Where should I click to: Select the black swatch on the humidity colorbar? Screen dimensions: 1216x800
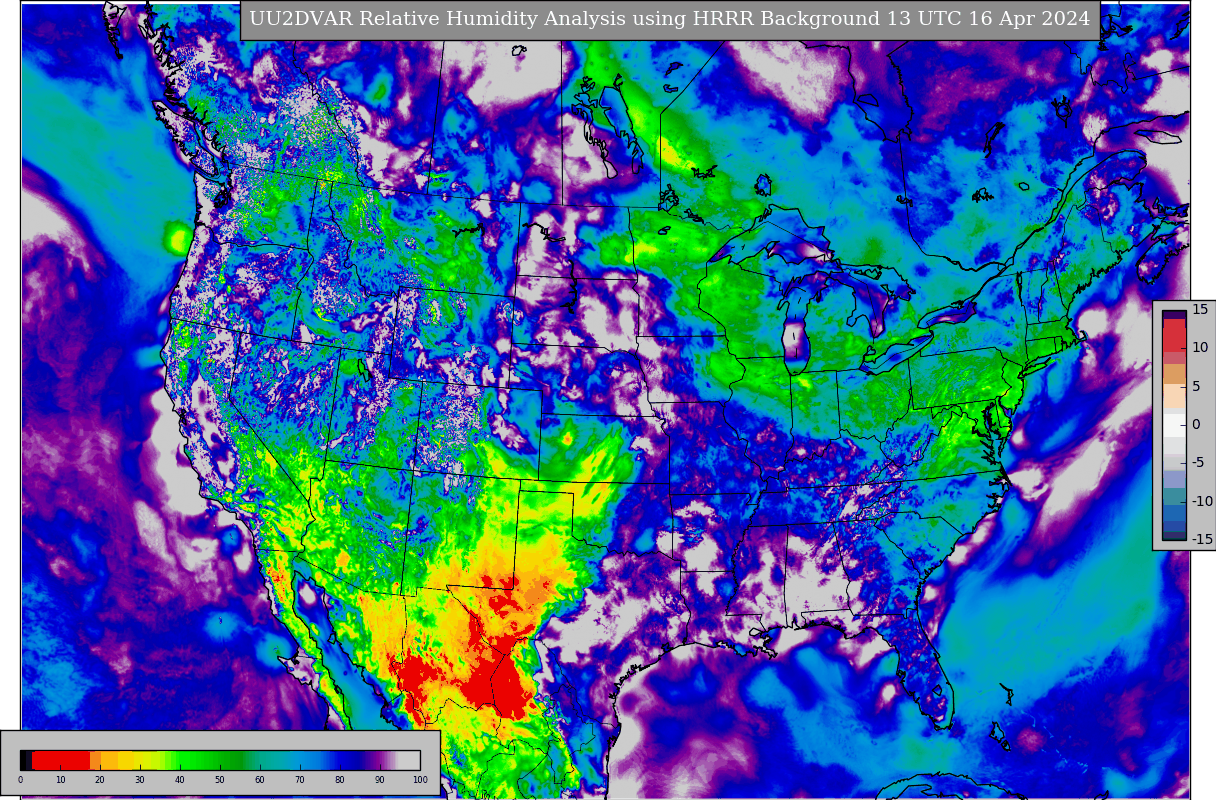tap(23, 760)
